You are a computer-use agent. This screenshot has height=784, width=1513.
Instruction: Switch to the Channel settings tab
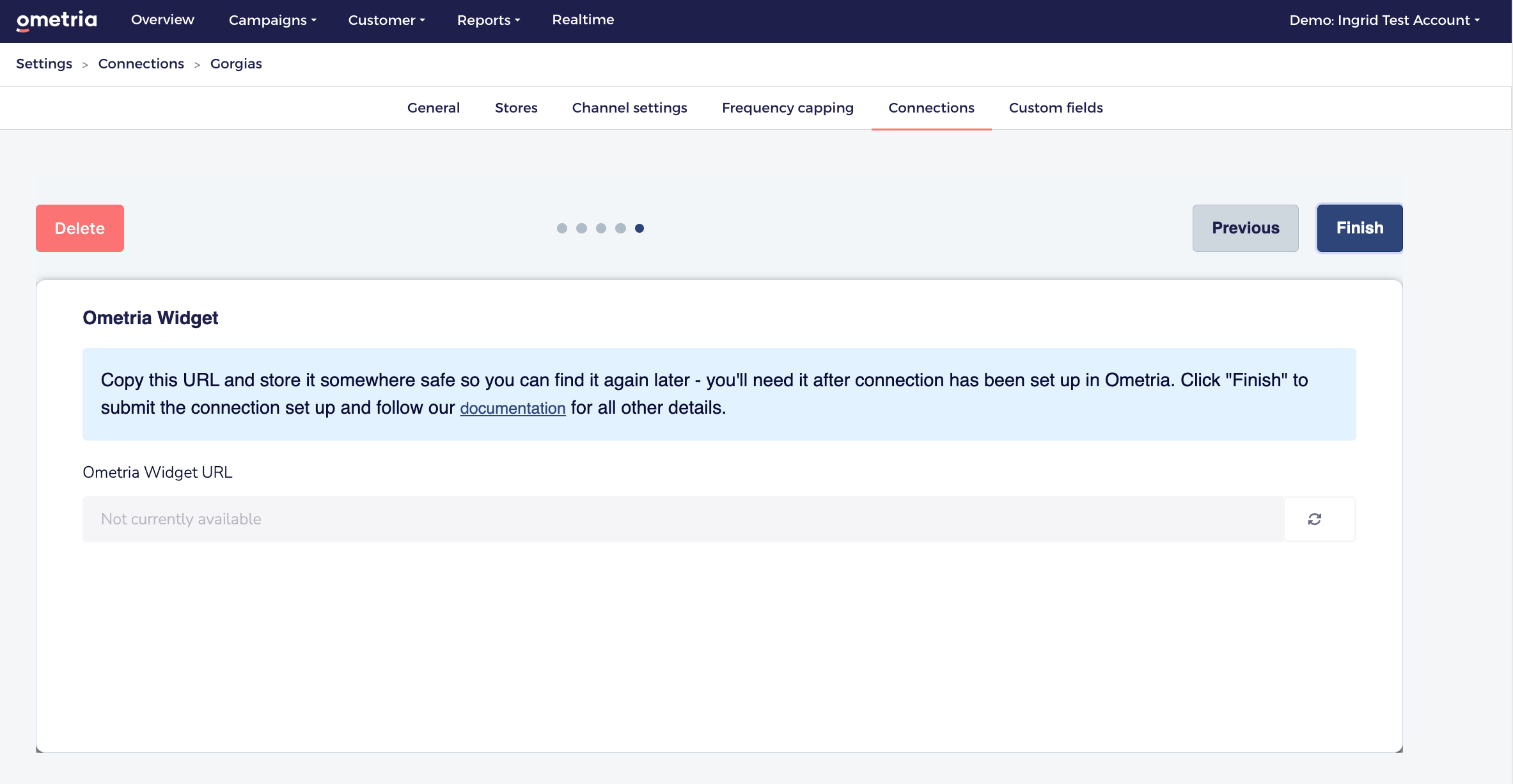pos(630,107)
